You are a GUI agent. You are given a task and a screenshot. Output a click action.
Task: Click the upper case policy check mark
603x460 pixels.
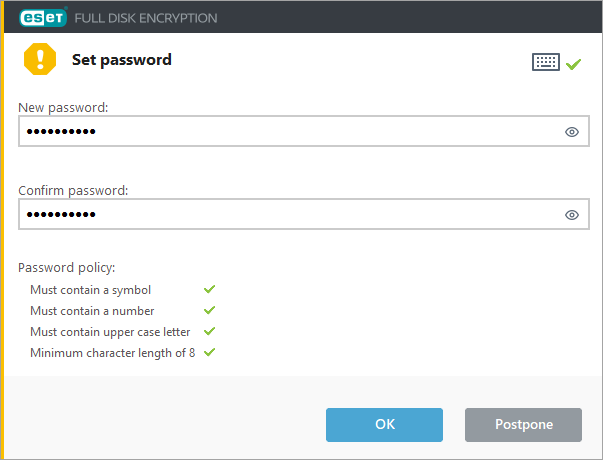pyautogui.click(x=210, y=331)
